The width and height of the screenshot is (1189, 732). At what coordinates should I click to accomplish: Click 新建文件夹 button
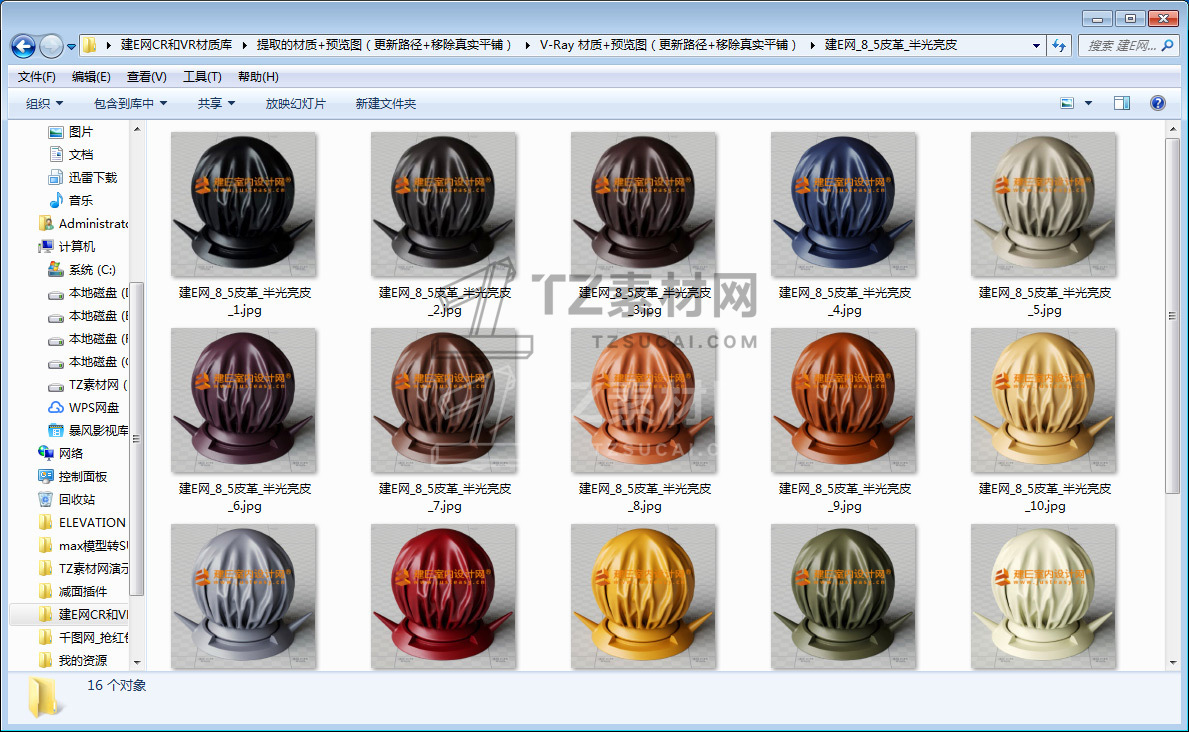pos(386,103)
